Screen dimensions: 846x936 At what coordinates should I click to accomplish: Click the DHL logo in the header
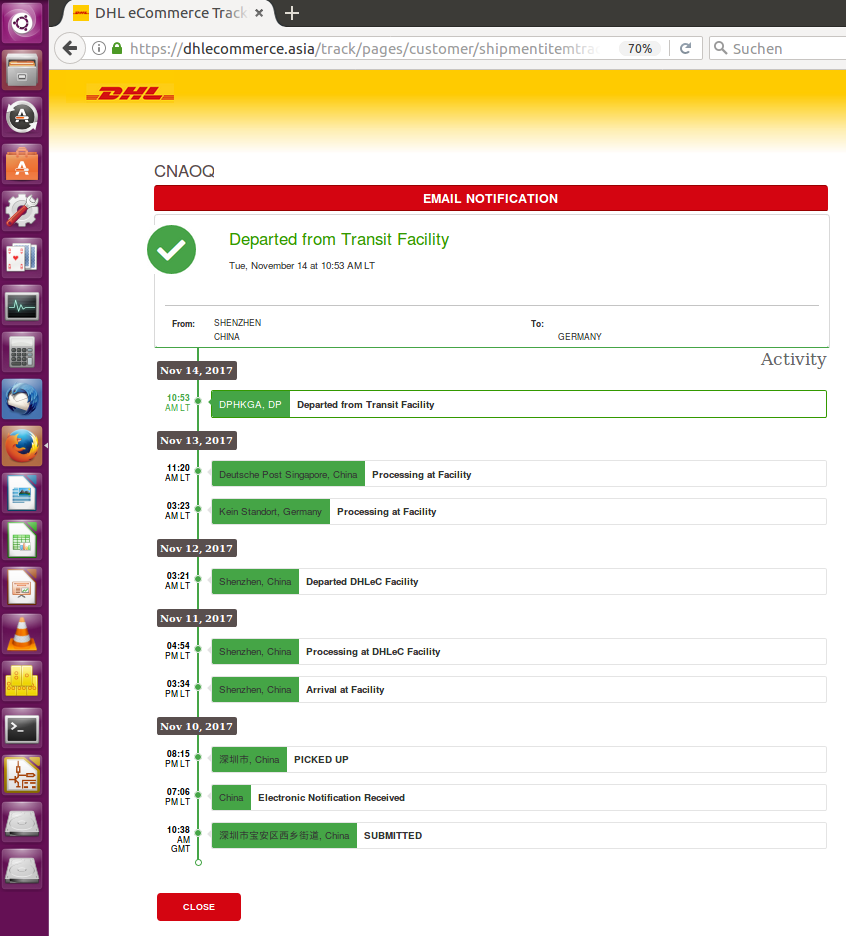click(130, 94)
